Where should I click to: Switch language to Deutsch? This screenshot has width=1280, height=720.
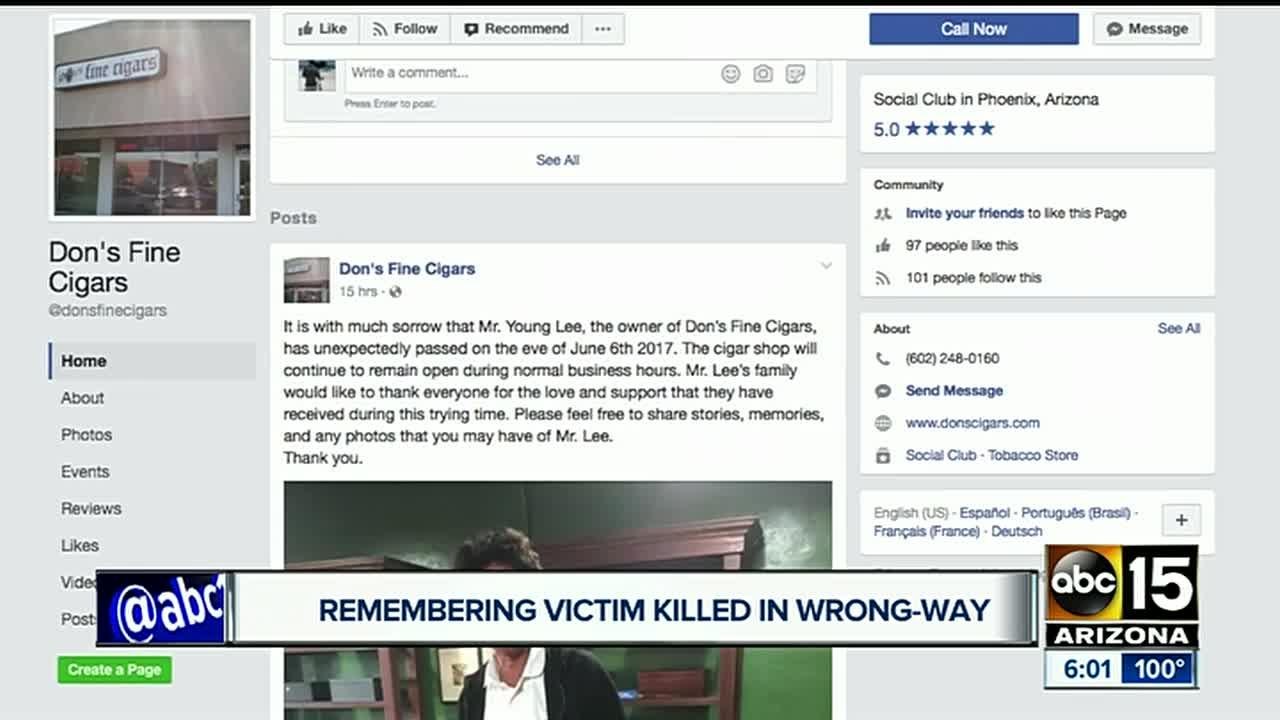1017,532
